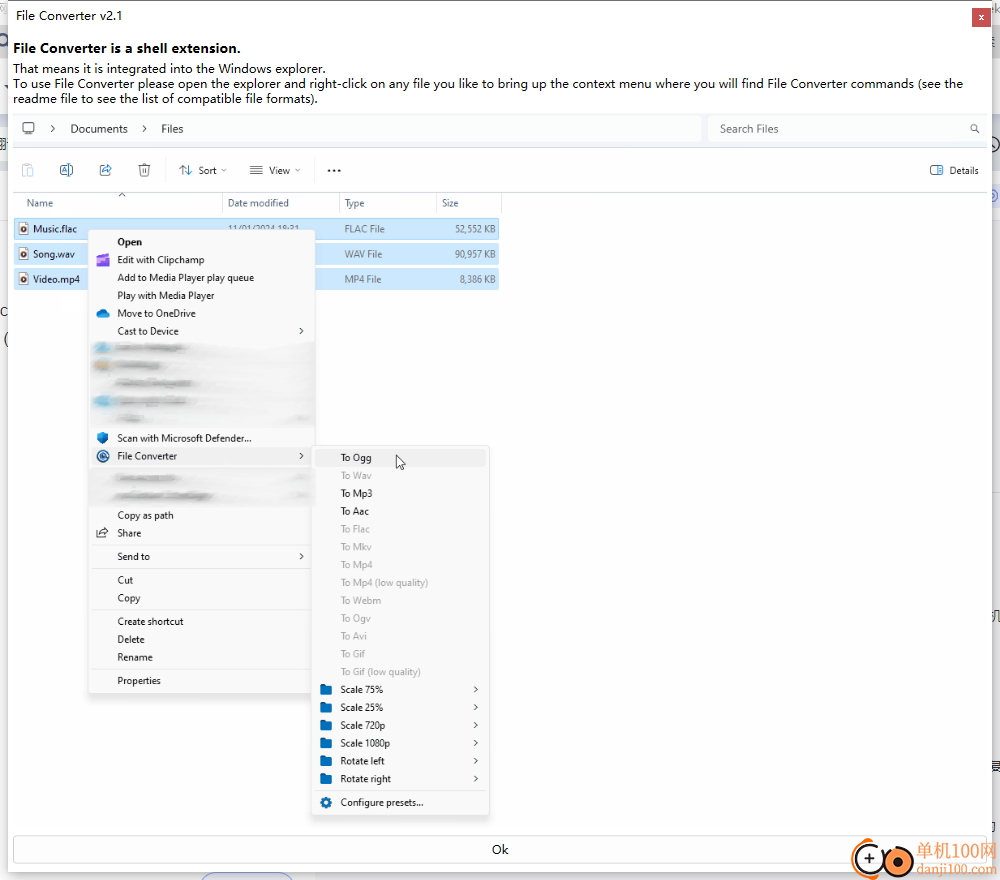Click the delete trash icon in the toolbar
Screen dimensions: 1000x880
144,170
